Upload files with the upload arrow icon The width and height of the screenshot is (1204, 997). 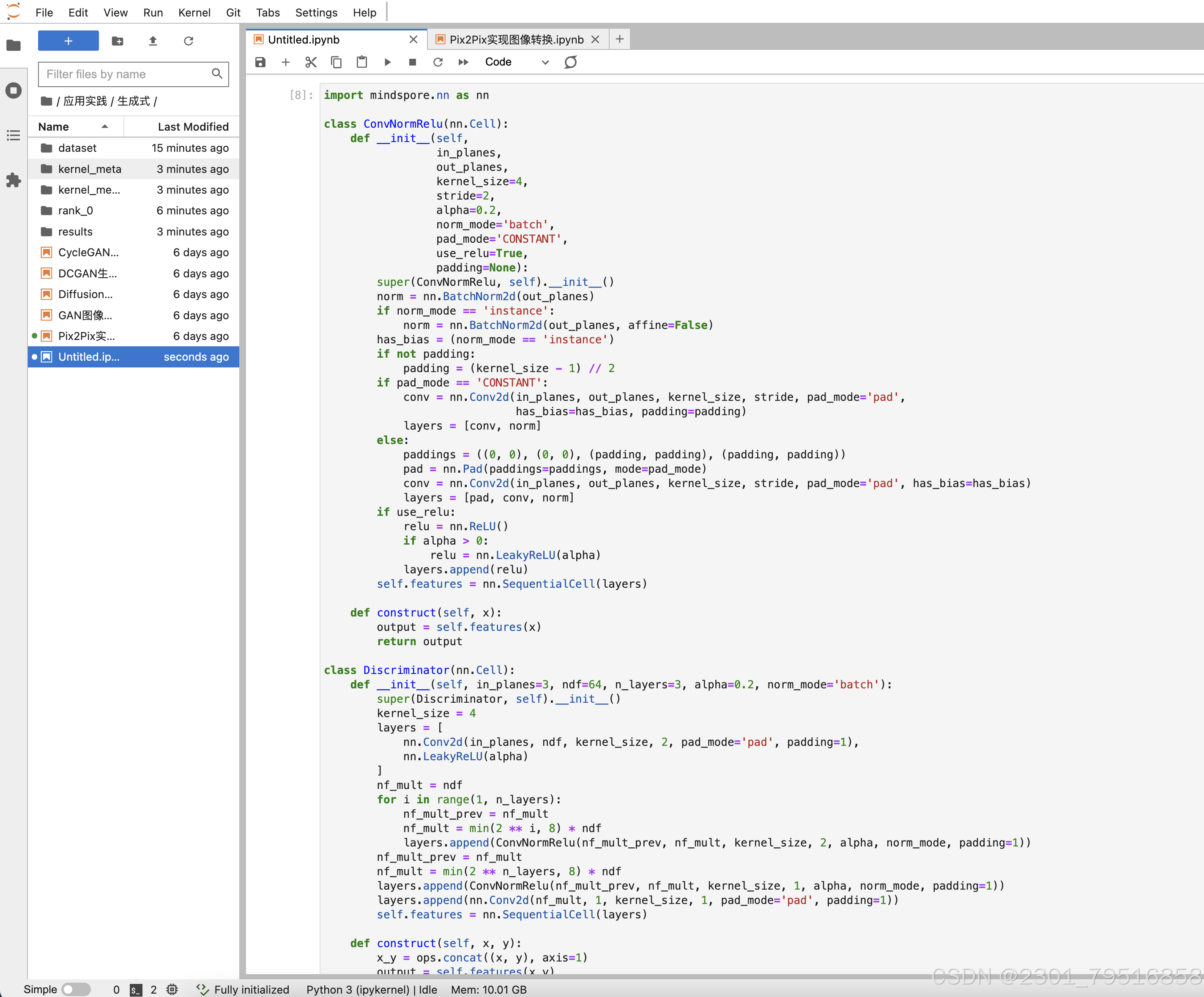153,41
